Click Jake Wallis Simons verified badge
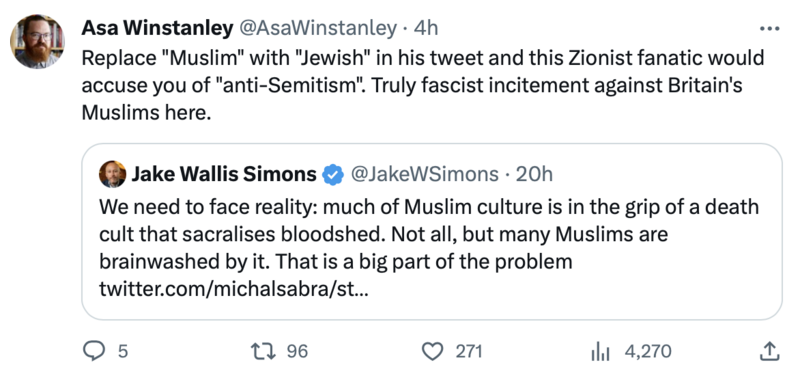 332,175
